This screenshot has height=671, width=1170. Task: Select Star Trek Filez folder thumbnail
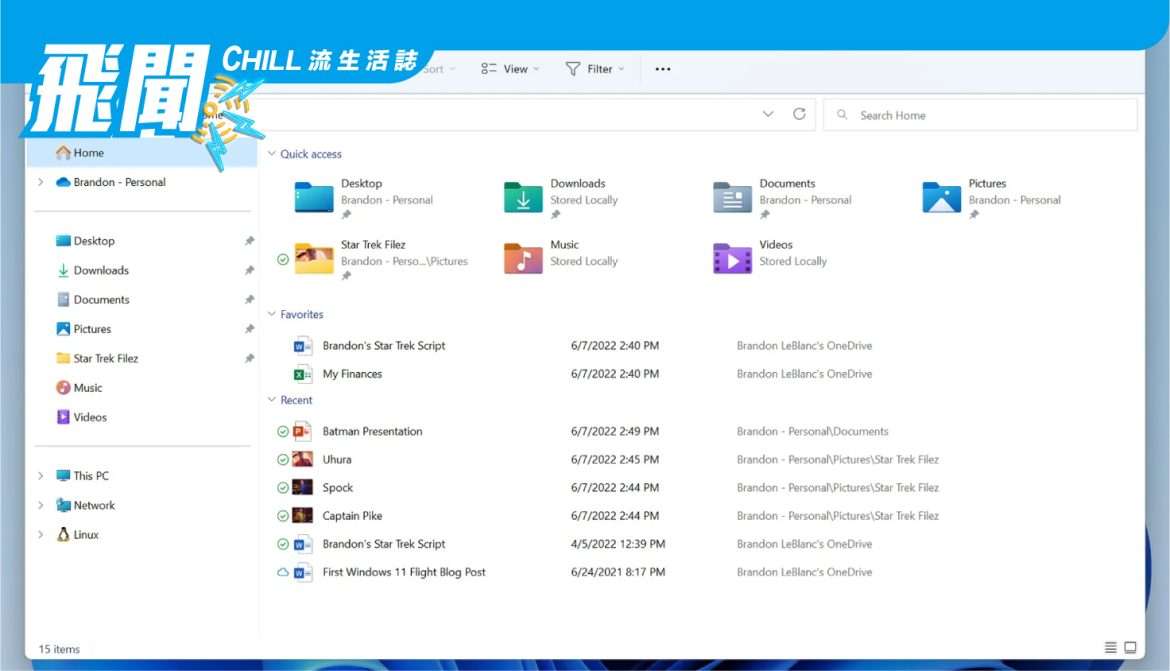tap(313, 258)
